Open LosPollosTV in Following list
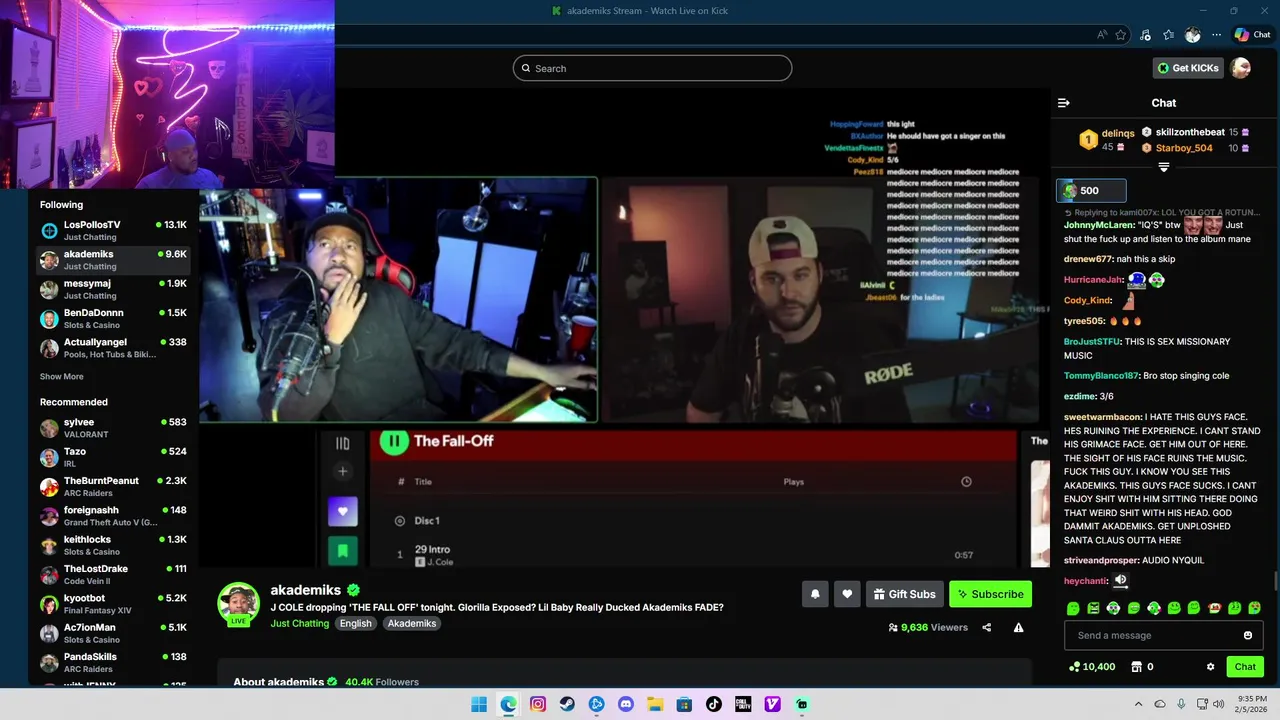Viewport: 1280px width, 720px height. tap(112, 230)
